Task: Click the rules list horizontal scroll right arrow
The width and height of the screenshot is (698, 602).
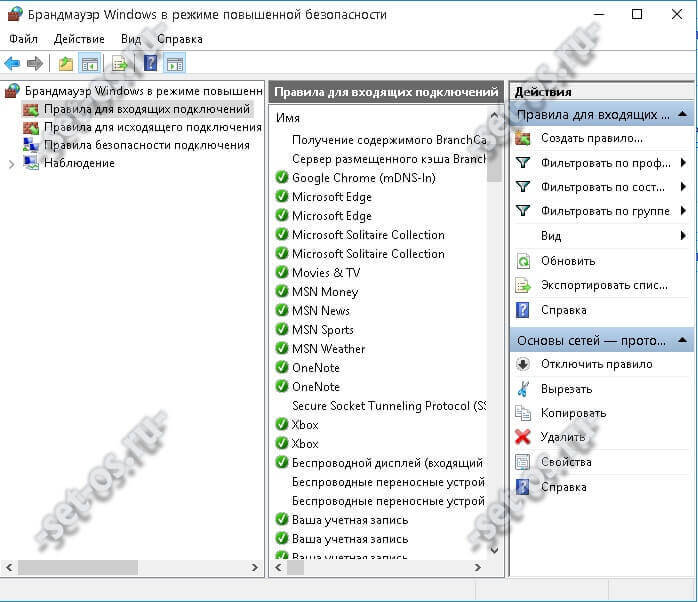Action: coord(478,567)
